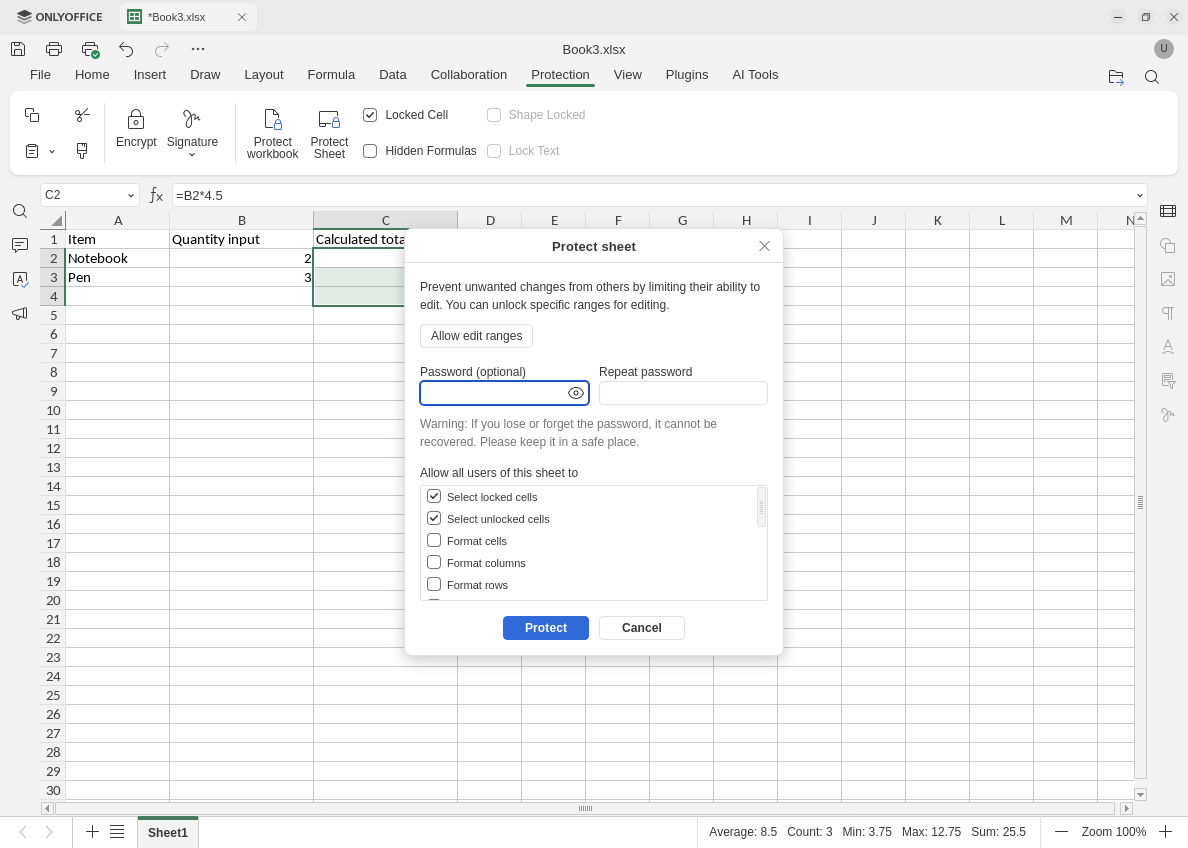Click the Password (optional) field

[x=505, y=393]
